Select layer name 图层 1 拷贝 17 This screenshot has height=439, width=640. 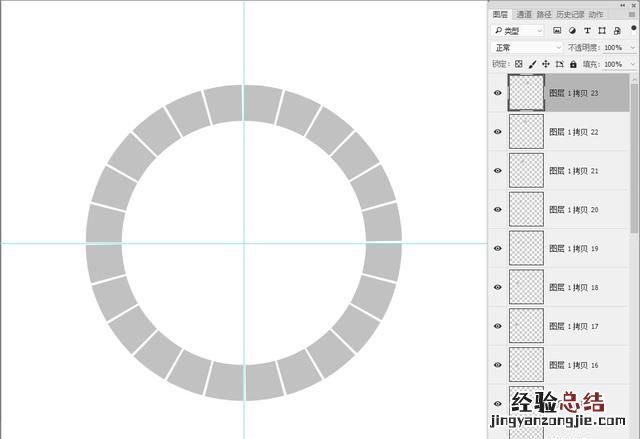point(573,326)
